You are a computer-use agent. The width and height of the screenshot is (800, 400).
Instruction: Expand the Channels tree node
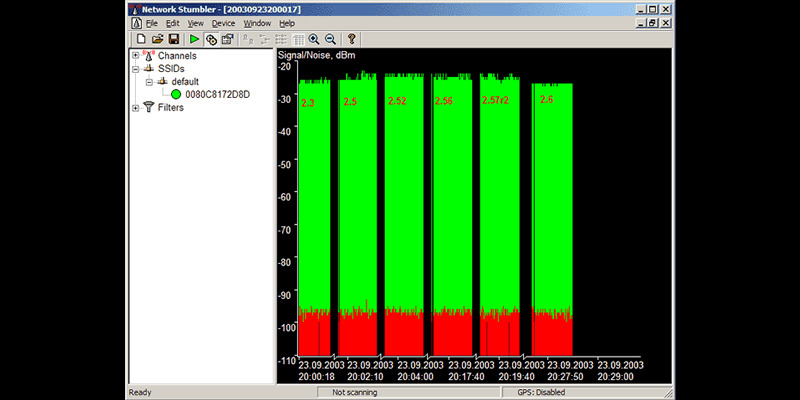click(x=136, y=56)
